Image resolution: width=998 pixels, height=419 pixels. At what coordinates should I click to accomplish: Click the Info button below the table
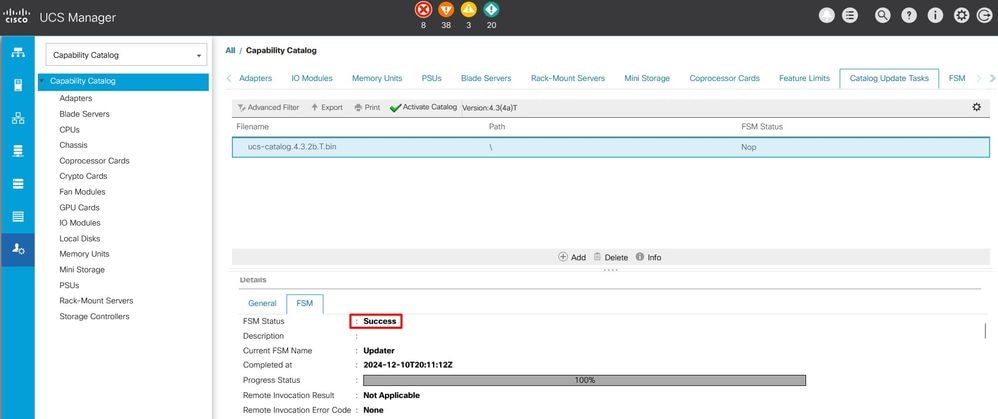click(649, 257)
